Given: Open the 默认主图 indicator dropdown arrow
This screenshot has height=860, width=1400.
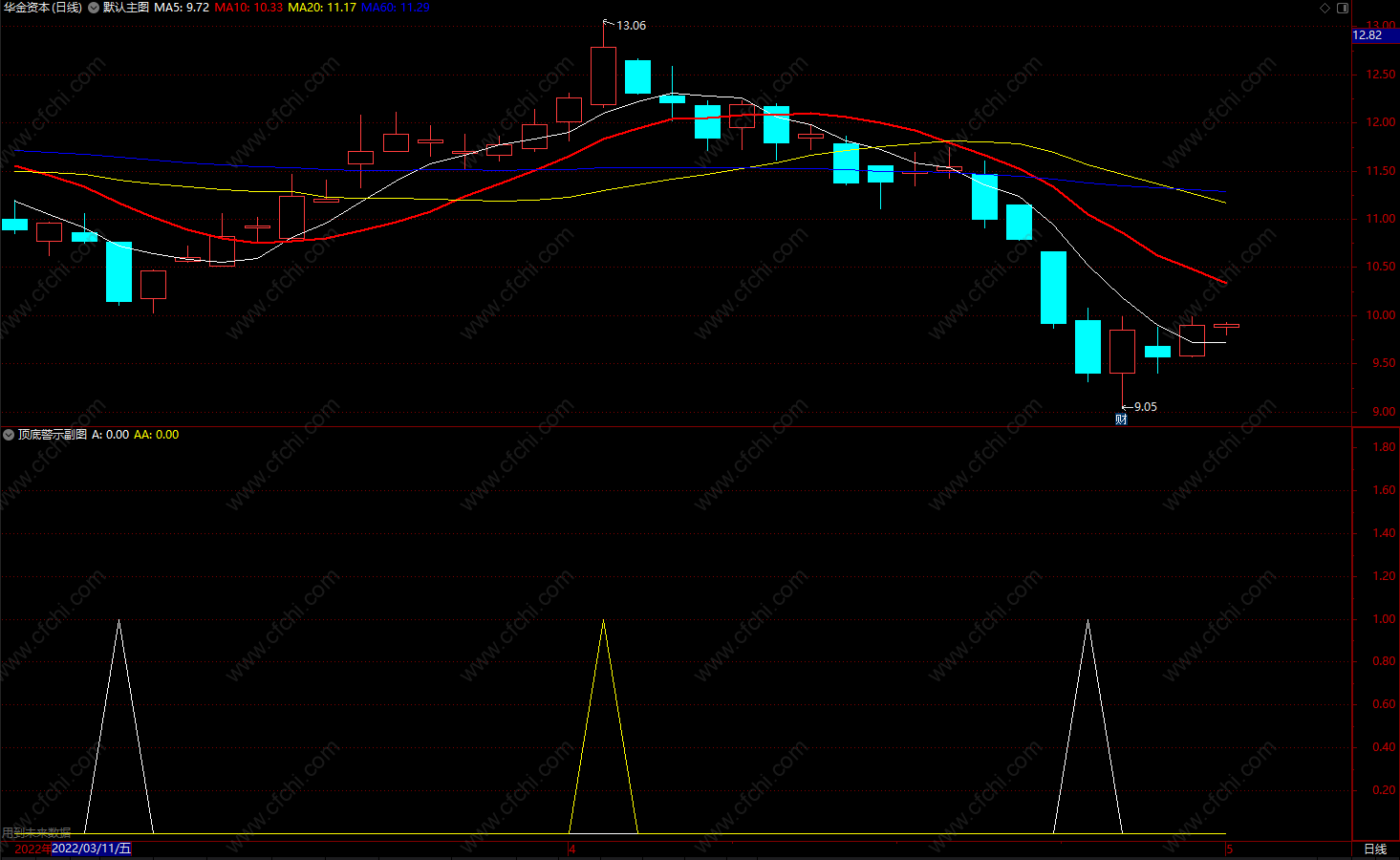Looking at the screenshot, I should [x=94, y=8].
